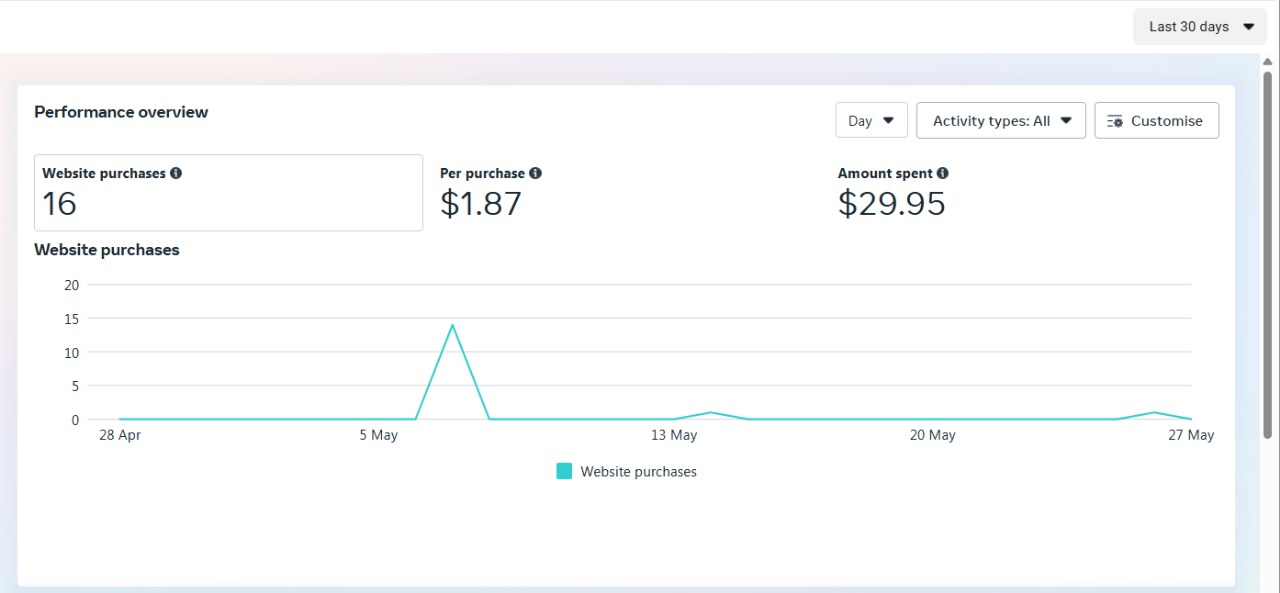Click info icon beside Per purchase

tap(535, 173)
